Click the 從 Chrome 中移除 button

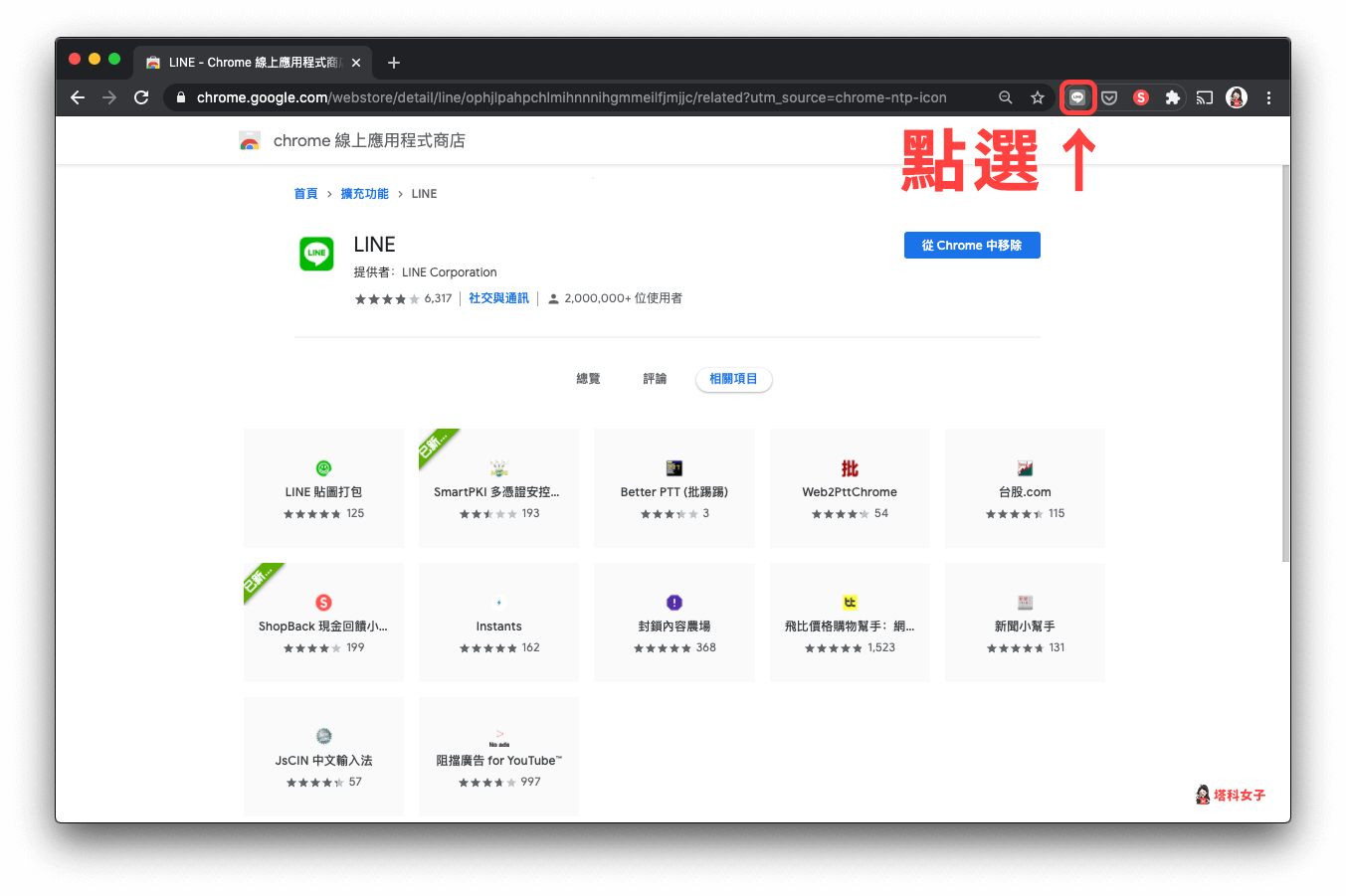972,245
